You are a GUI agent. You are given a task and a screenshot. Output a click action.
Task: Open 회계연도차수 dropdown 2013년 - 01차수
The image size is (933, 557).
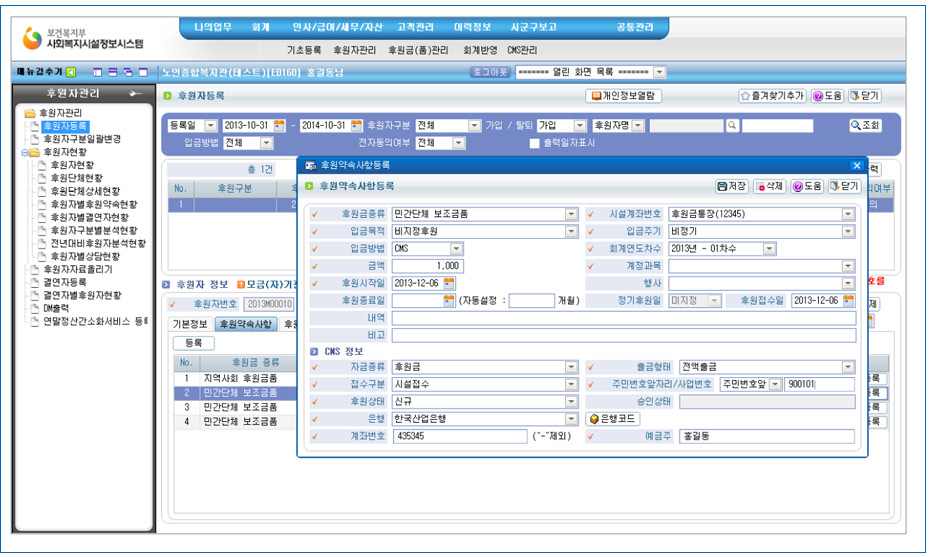[x=769, y=249]
